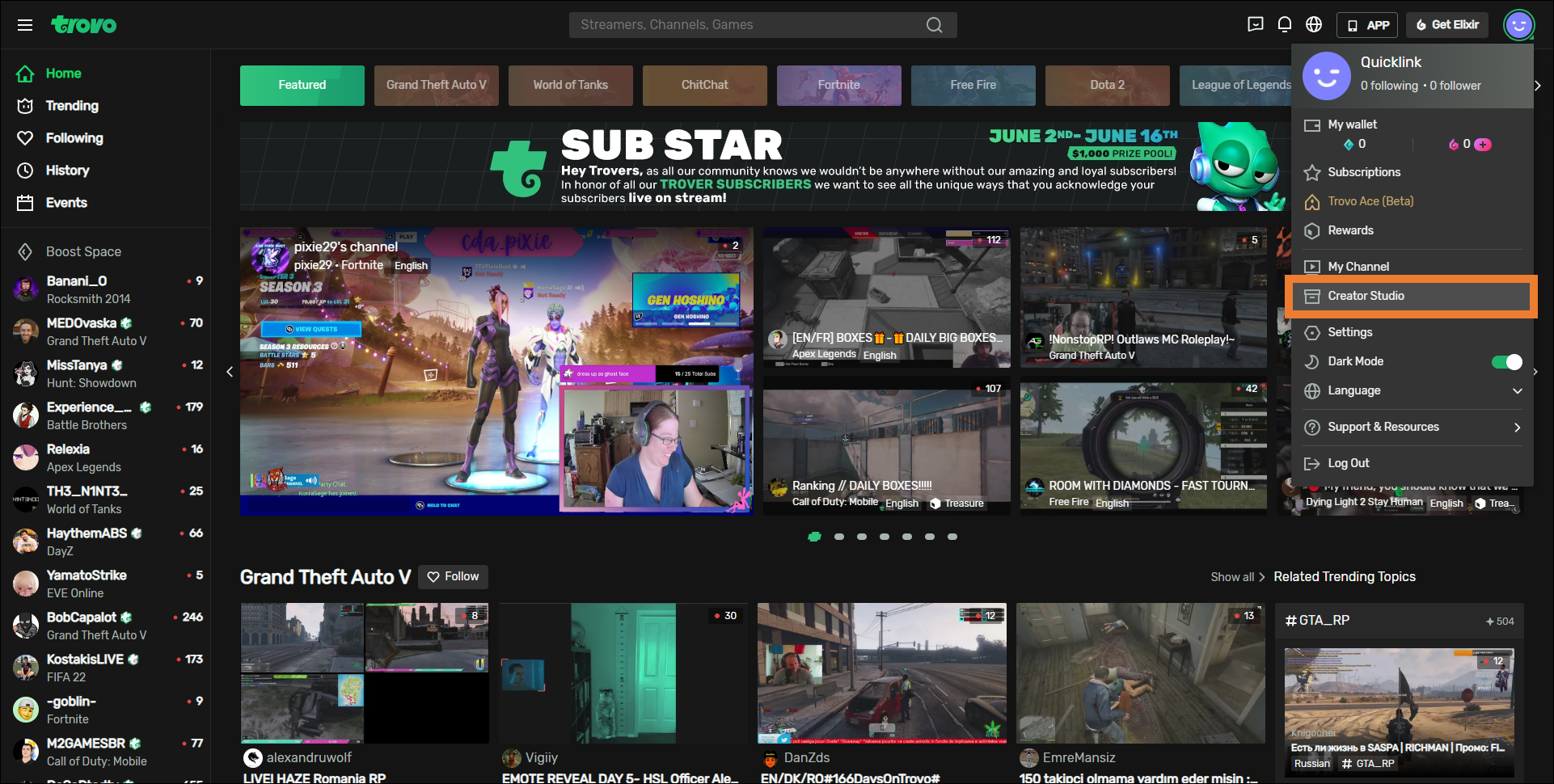Click the Log Out icon
The height and width of the screenshot is (784, 1554).
point(1312,463)
